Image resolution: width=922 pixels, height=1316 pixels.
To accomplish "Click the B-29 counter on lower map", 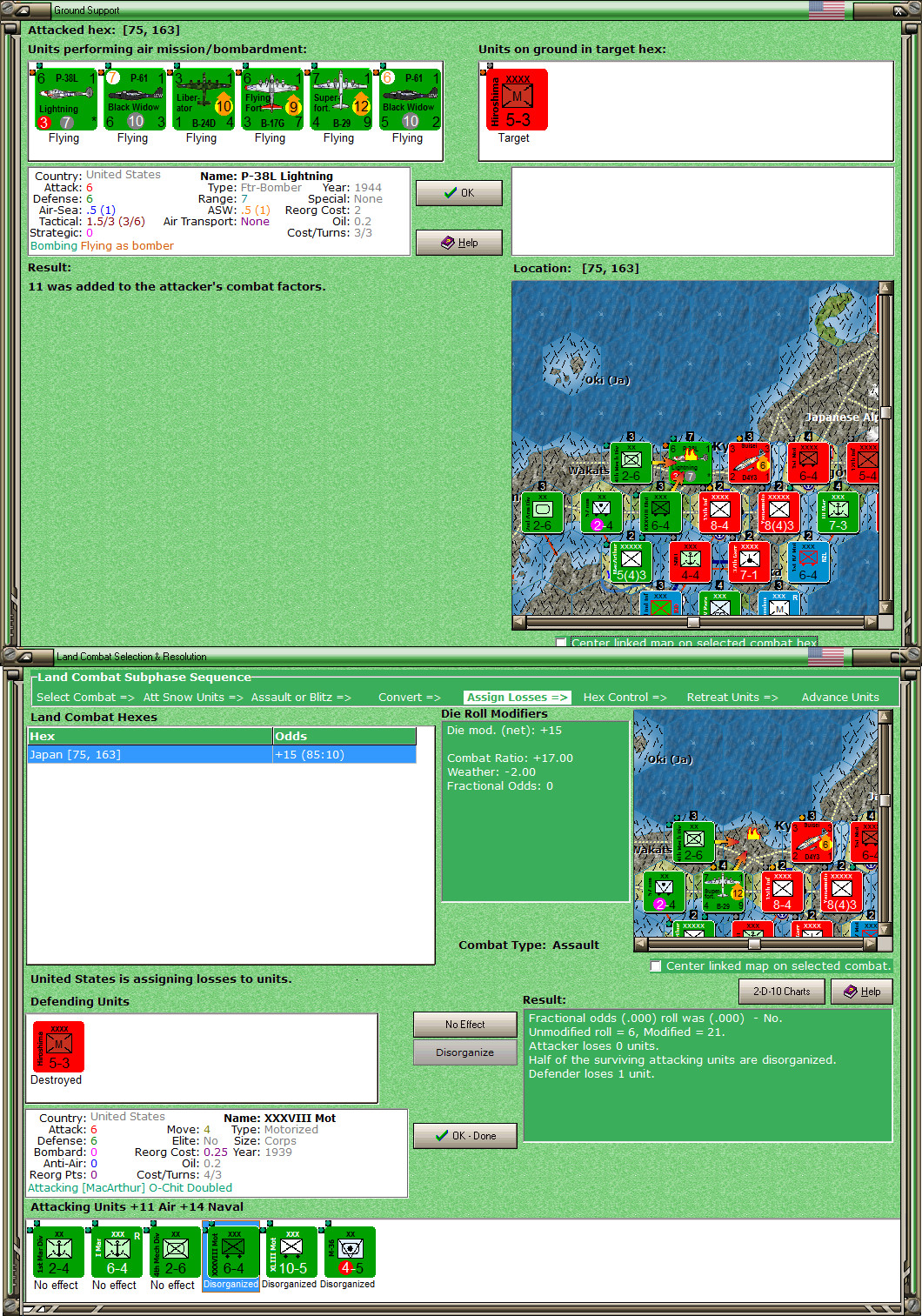I will click(723, 892).
